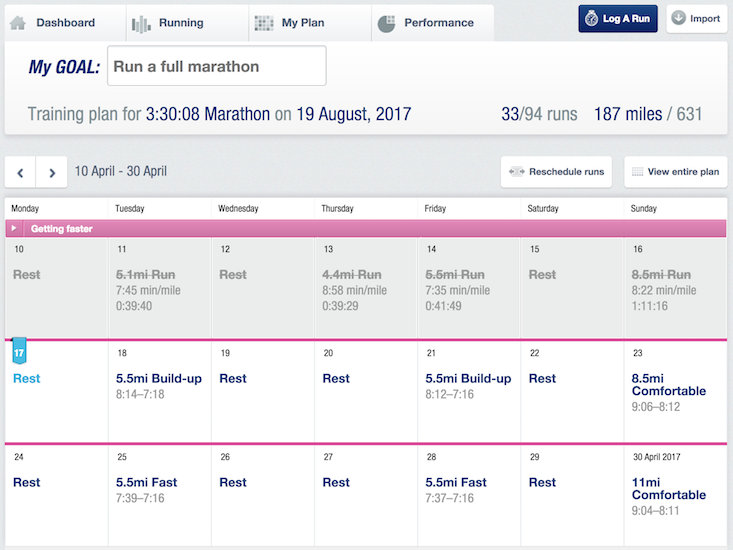Open the My Plan tab
The width and height of the screenshot is (733, 550).
click(x=310, y=23)
